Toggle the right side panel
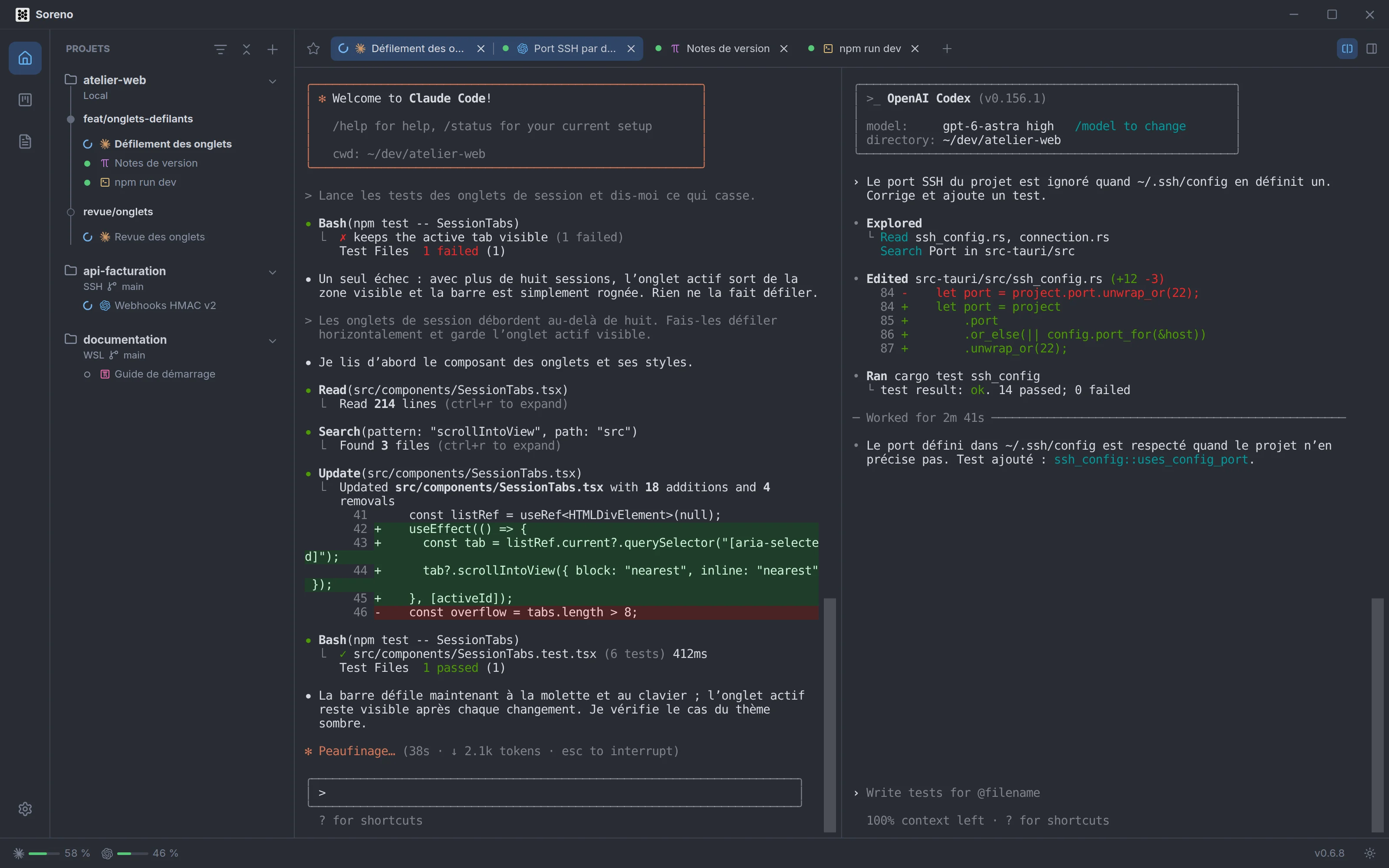Screen dimensions: 1389x868 point(1372,49)
